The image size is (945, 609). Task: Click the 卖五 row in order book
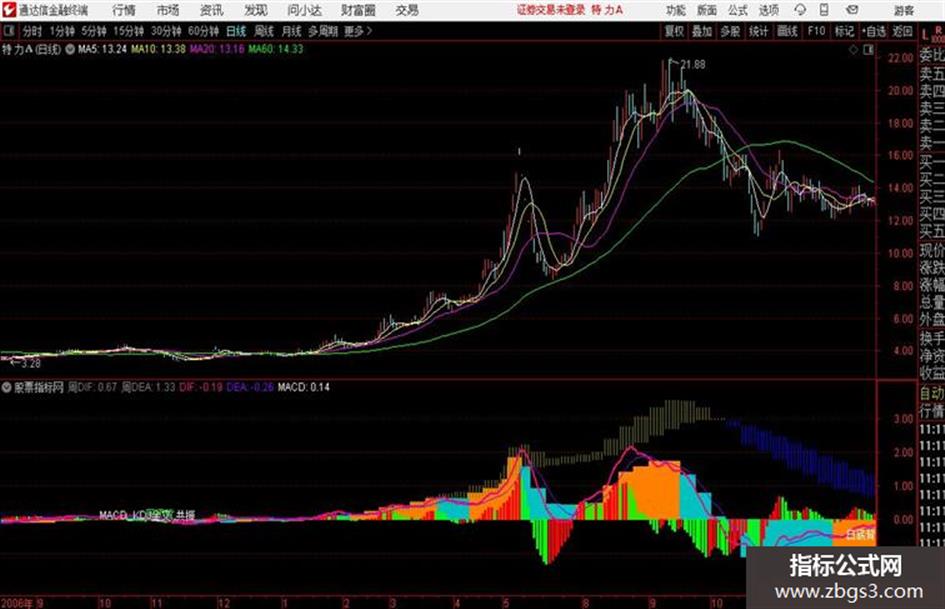(x=932, y=74)
